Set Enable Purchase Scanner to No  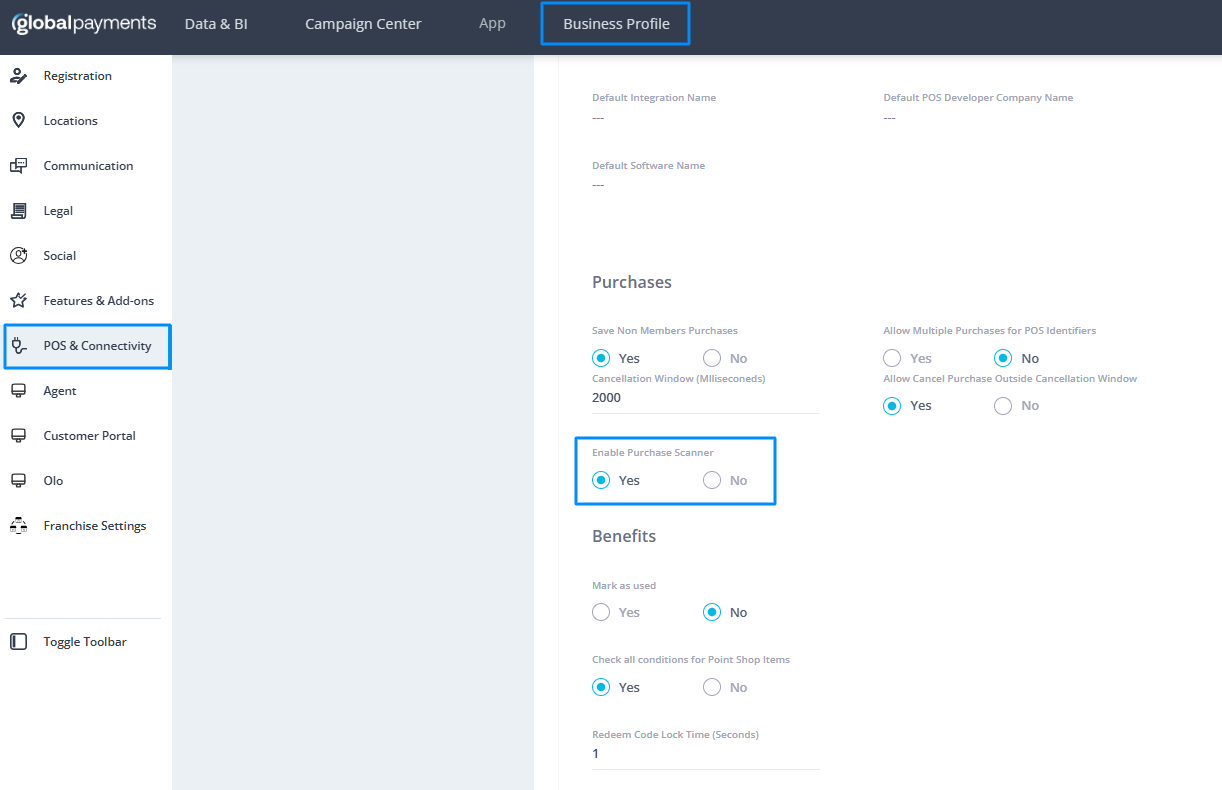click(712, 481)
